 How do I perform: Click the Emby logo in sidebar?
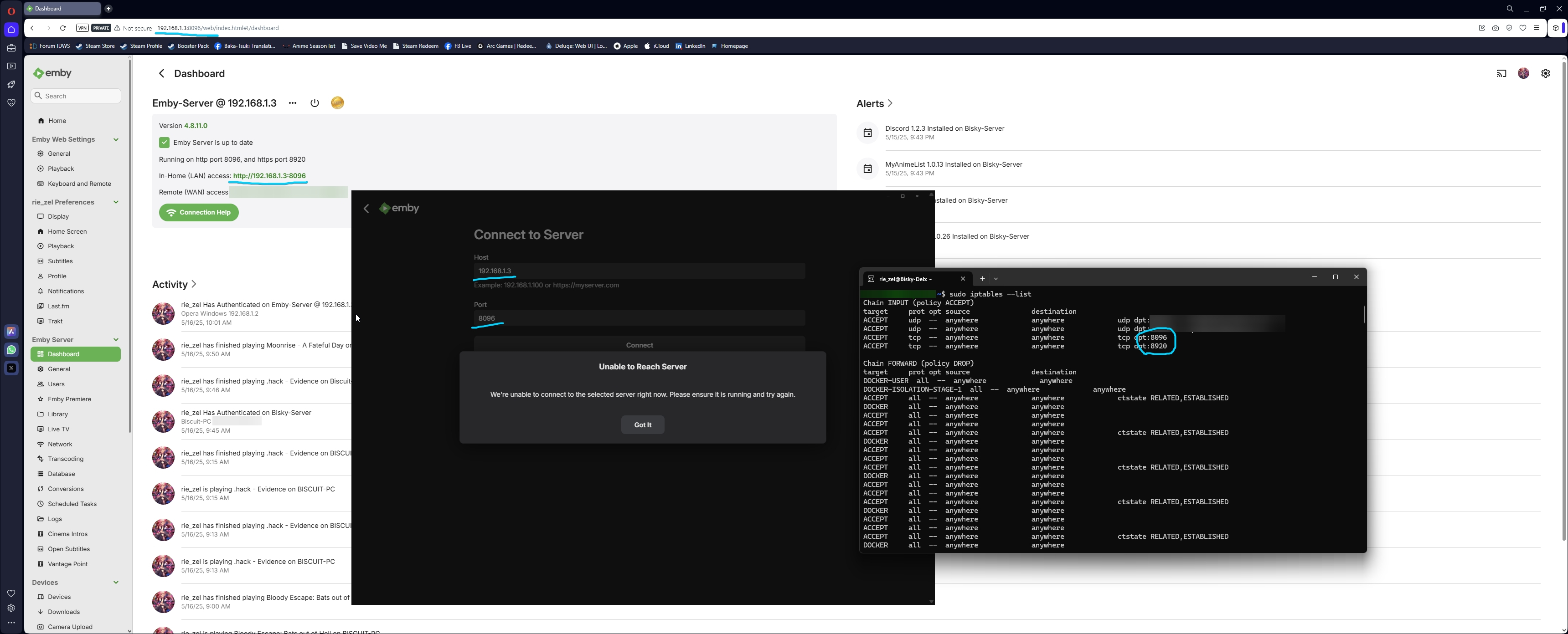(x=52, y=73)
